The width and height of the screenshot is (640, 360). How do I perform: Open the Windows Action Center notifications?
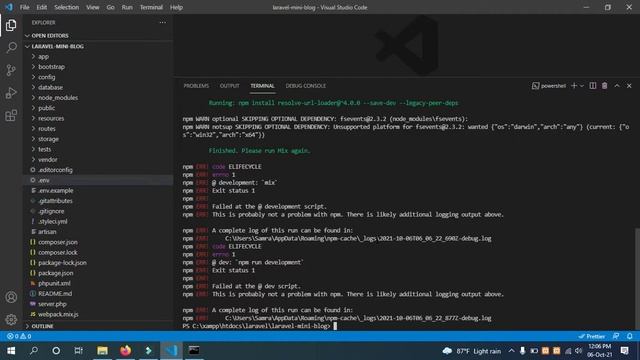coord(624,351)
